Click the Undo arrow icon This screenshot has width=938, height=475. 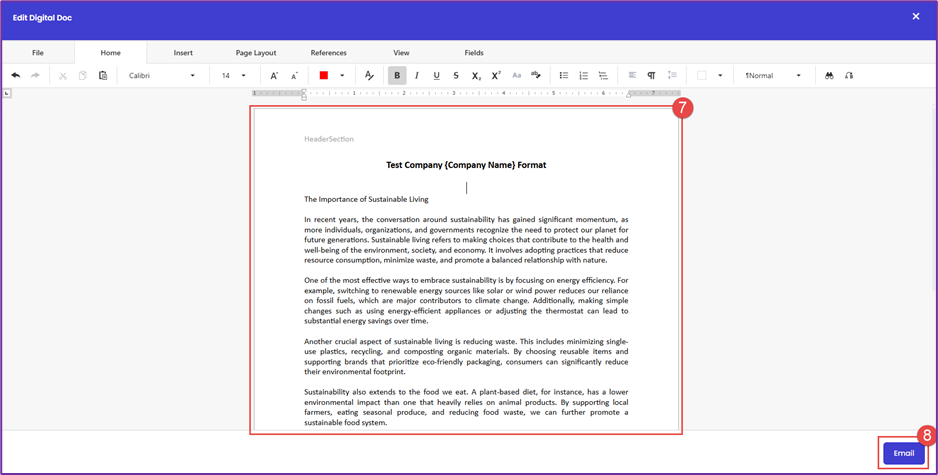pyautogui.click(x=15, y=76)
